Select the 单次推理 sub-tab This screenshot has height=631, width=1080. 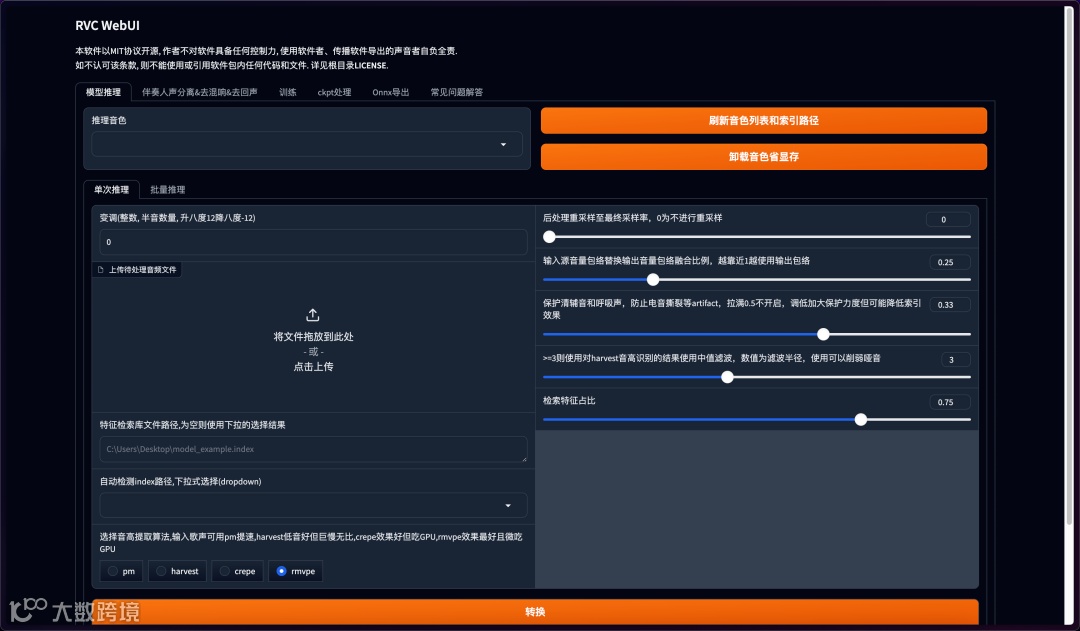pyautogui.click(x=112, y=189)
